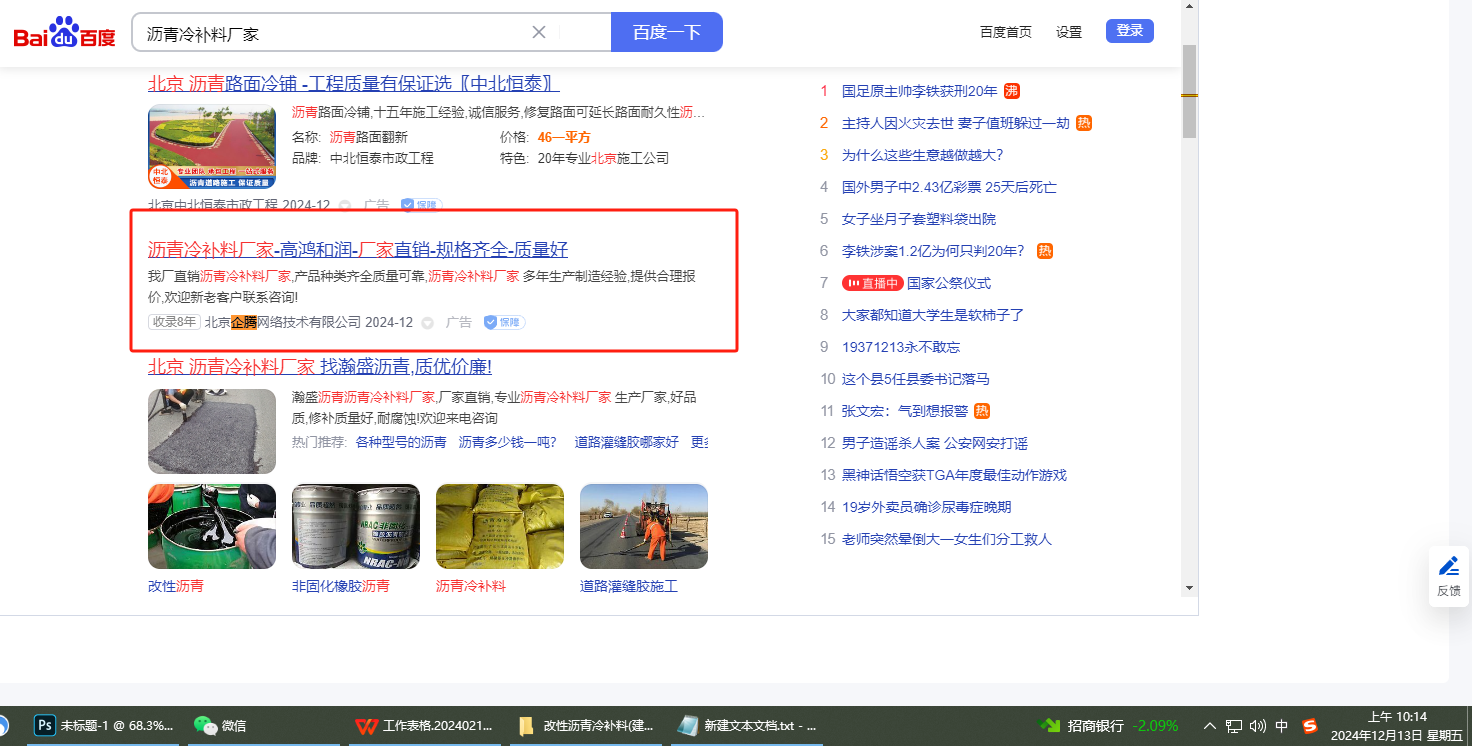Open the 沥青多少钱一吨? recommended link

tap(507, 442)
